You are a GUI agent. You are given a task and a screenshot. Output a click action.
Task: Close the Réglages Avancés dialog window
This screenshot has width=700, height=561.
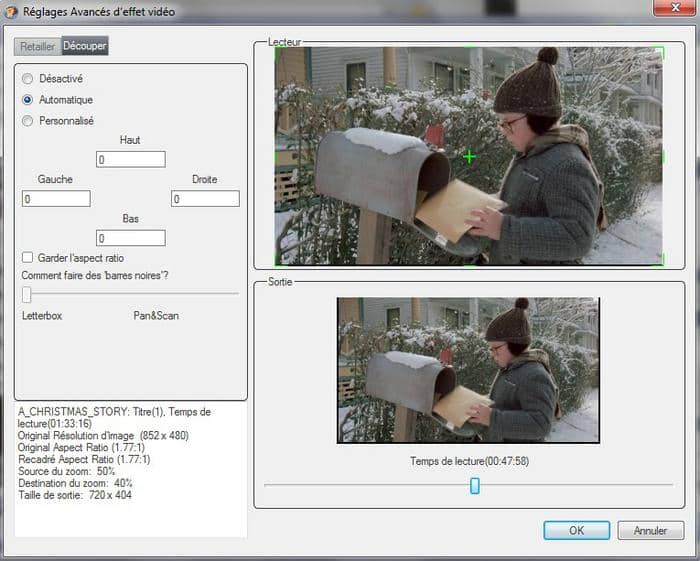point(675,8)
